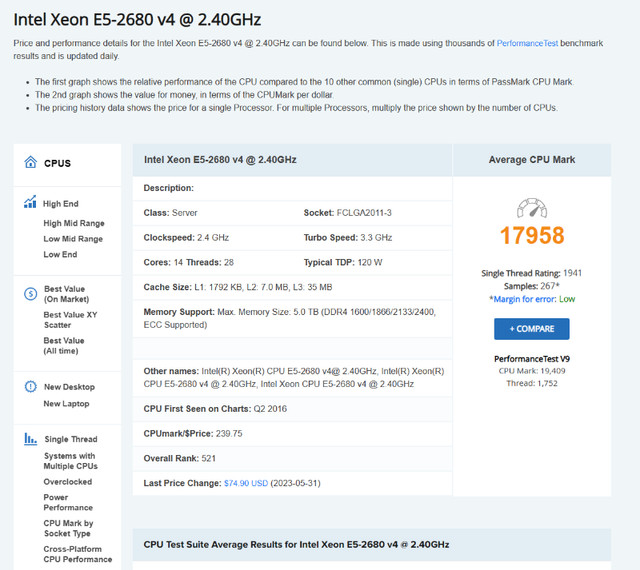Screen dimensions: 640x570
Task: Click the CPUmark/$Price: 239.75 row
Action: point(193,434)
